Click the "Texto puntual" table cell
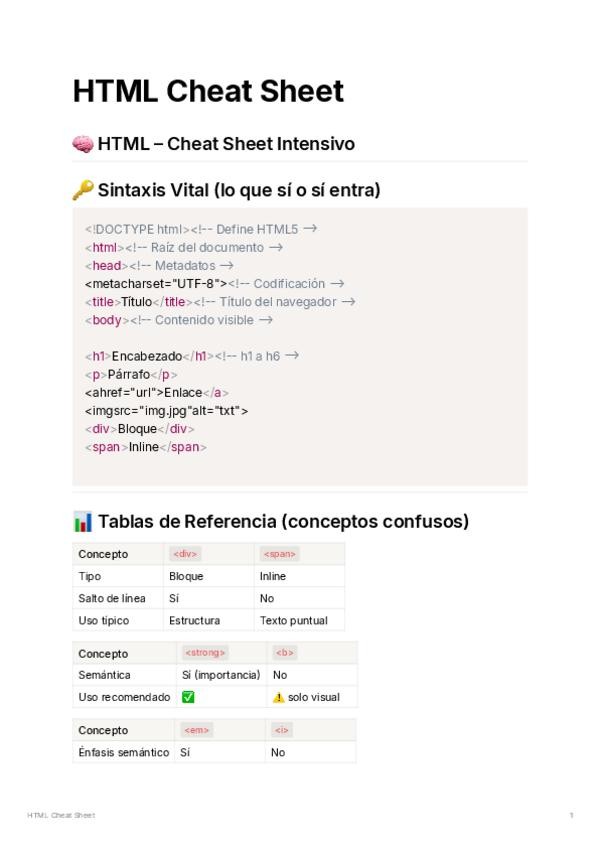Viewport: 600px width, 848px height. coord(293,620)
